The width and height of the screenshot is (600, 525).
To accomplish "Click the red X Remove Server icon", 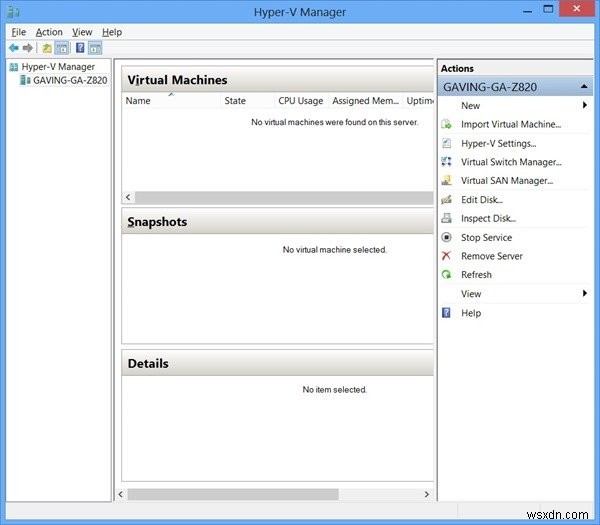I will (x=446, y=256).
